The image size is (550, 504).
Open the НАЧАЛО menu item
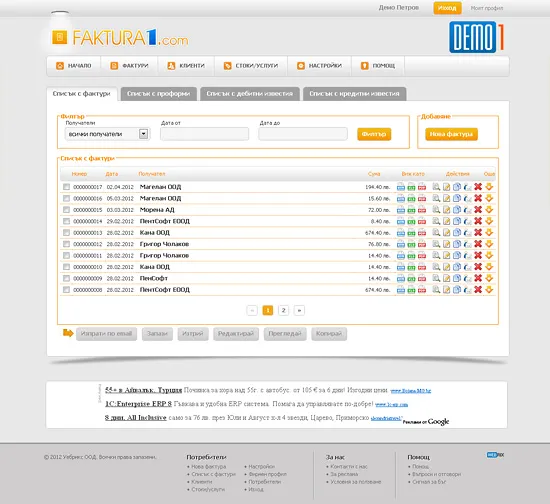(74, 66)
